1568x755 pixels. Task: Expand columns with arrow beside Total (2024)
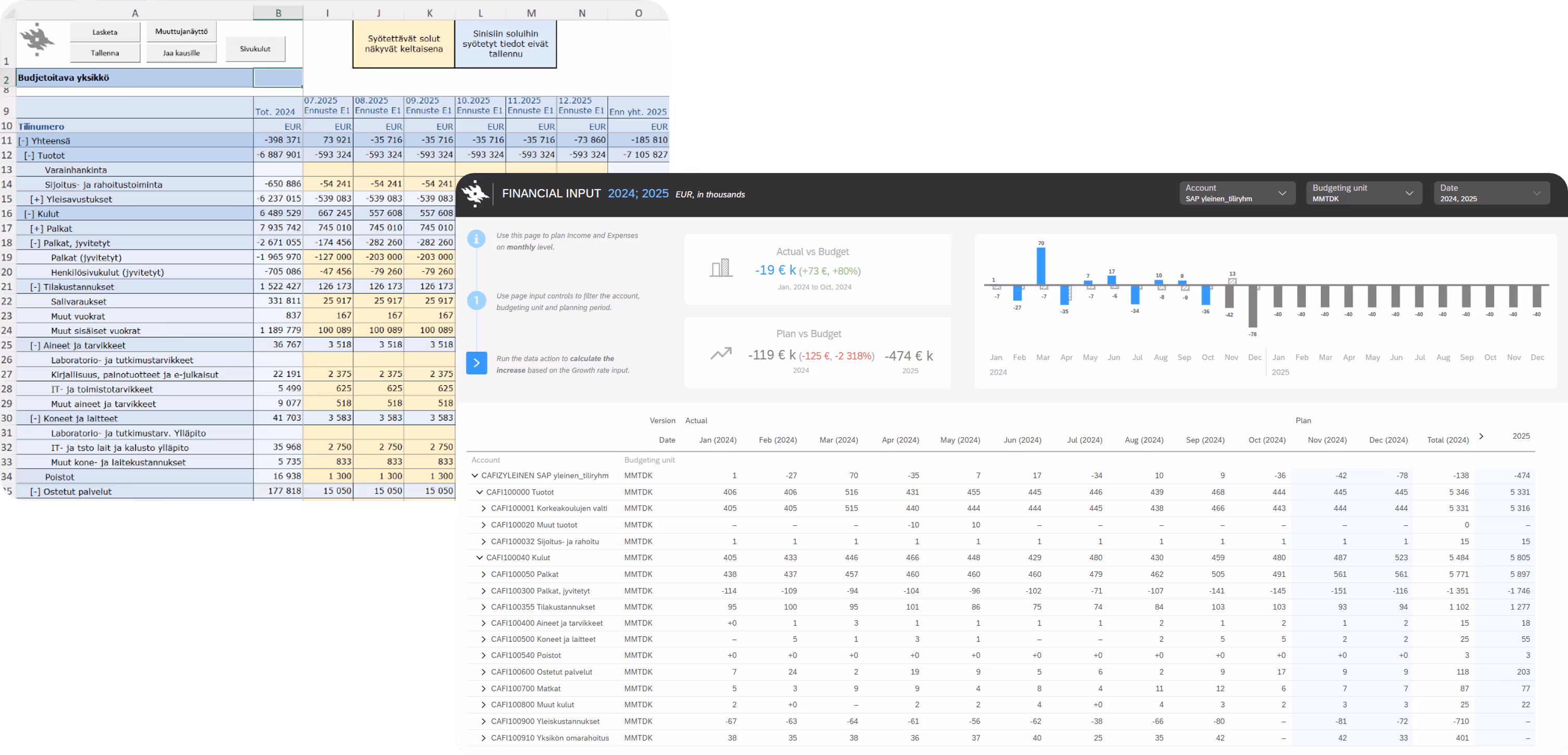1481,436
